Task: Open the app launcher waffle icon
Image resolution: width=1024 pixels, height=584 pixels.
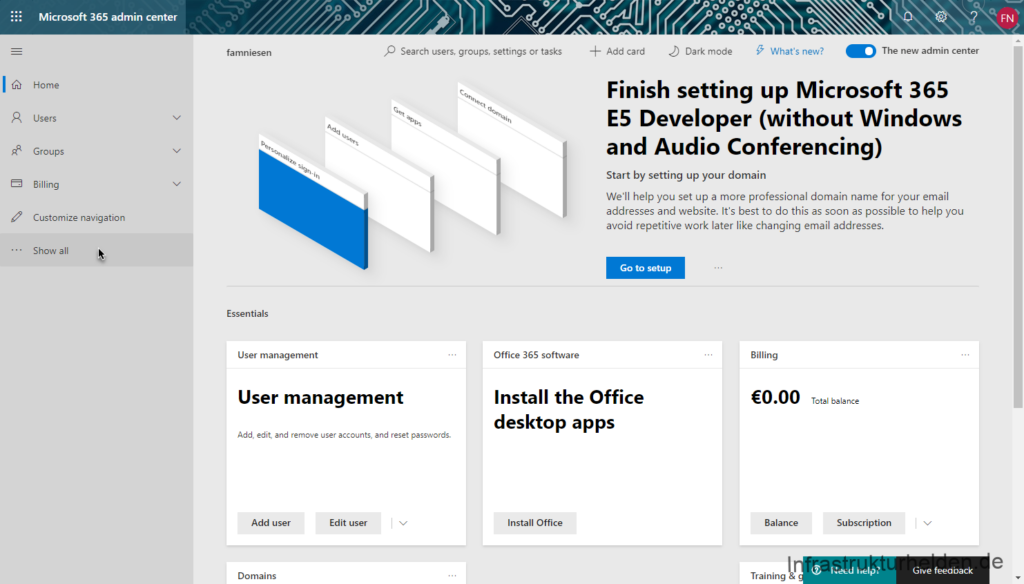Action: point(16,17)
